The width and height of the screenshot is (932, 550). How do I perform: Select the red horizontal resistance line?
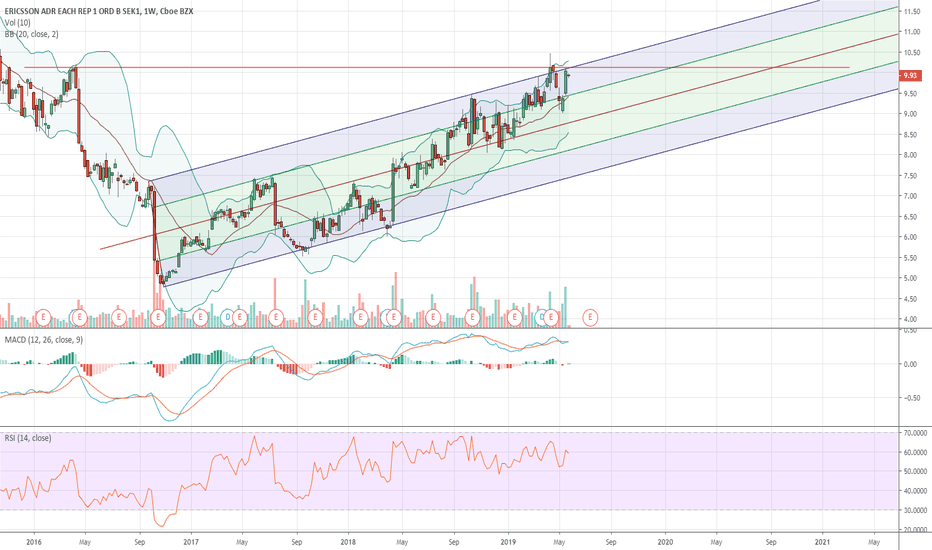click(437, 68)
